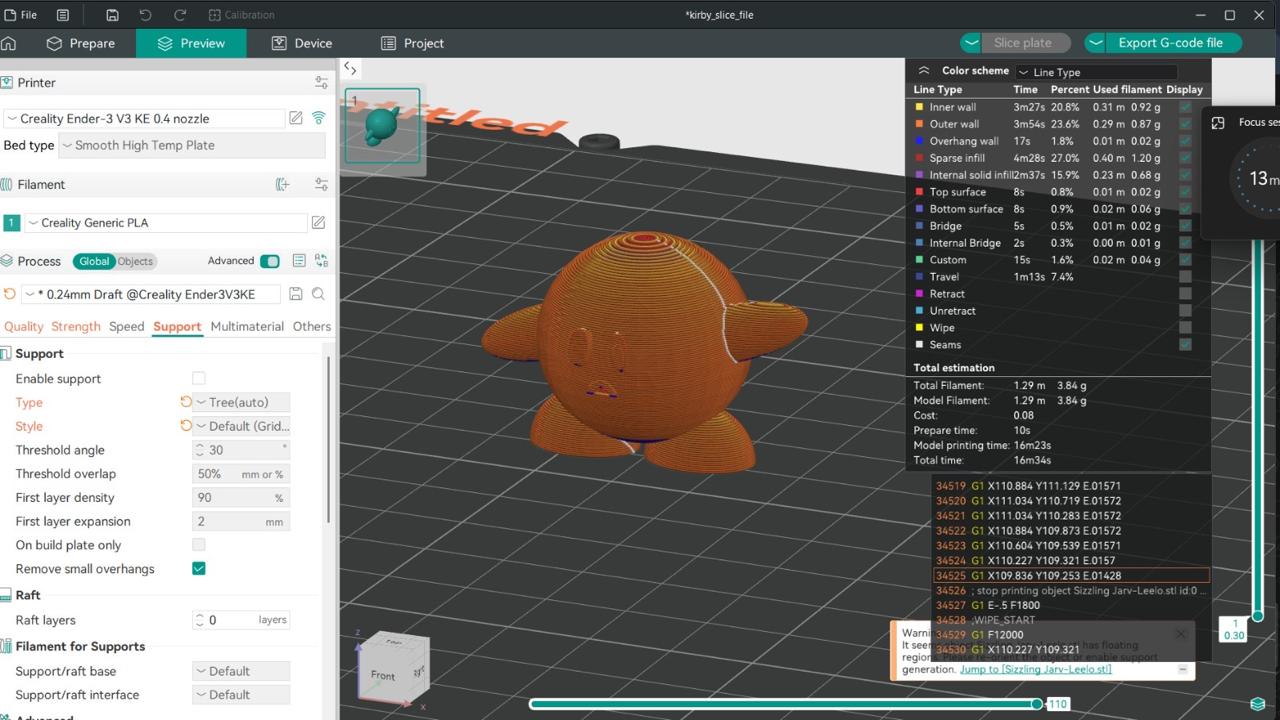Turn off the Advanced settings toggle
This screenshot has width=1280, height=720.
point(270,261)
